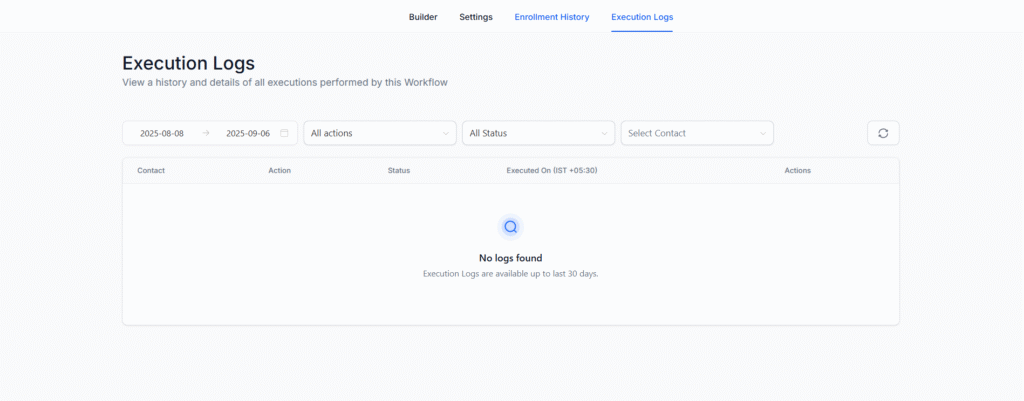Click the Status column header
The height and width of the screenshot is (401, 1024).
(399, 171)
